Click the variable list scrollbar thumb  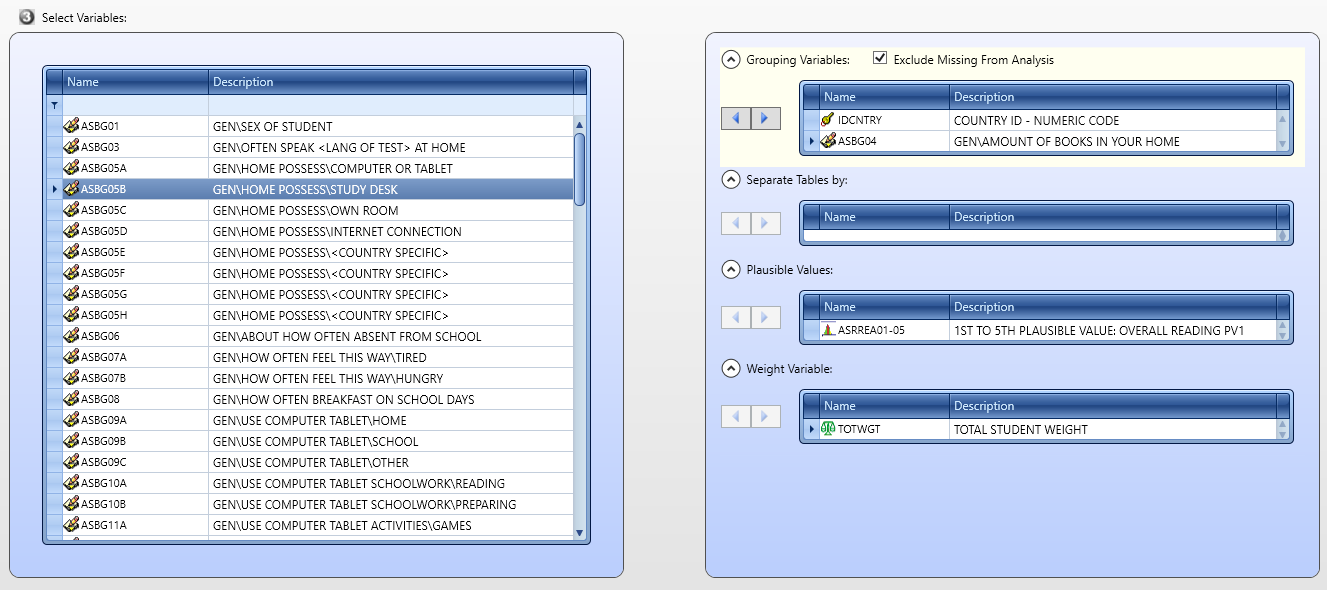(x=580, y=169)
